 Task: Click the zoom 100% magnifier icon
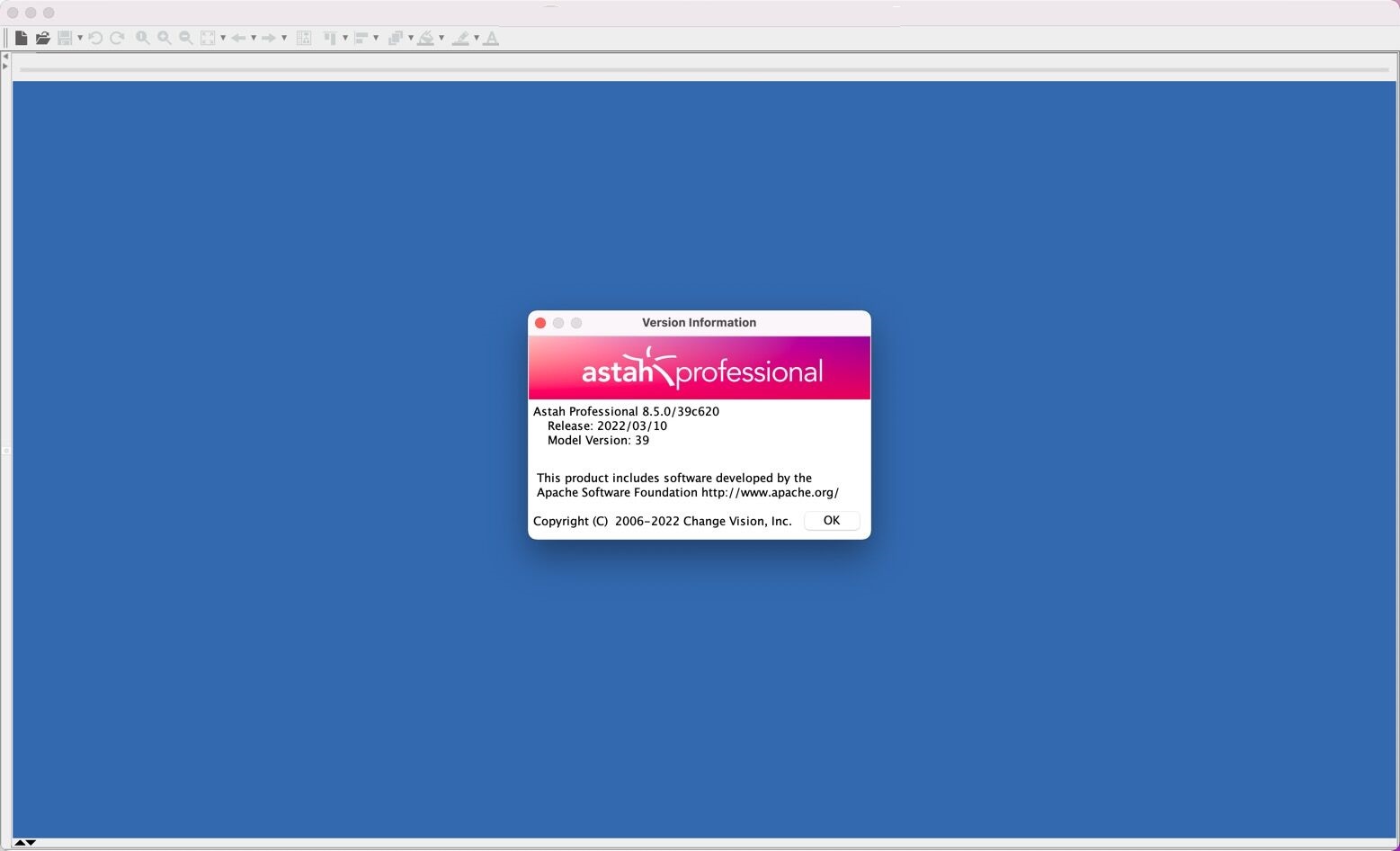click(x=142, y=38)
